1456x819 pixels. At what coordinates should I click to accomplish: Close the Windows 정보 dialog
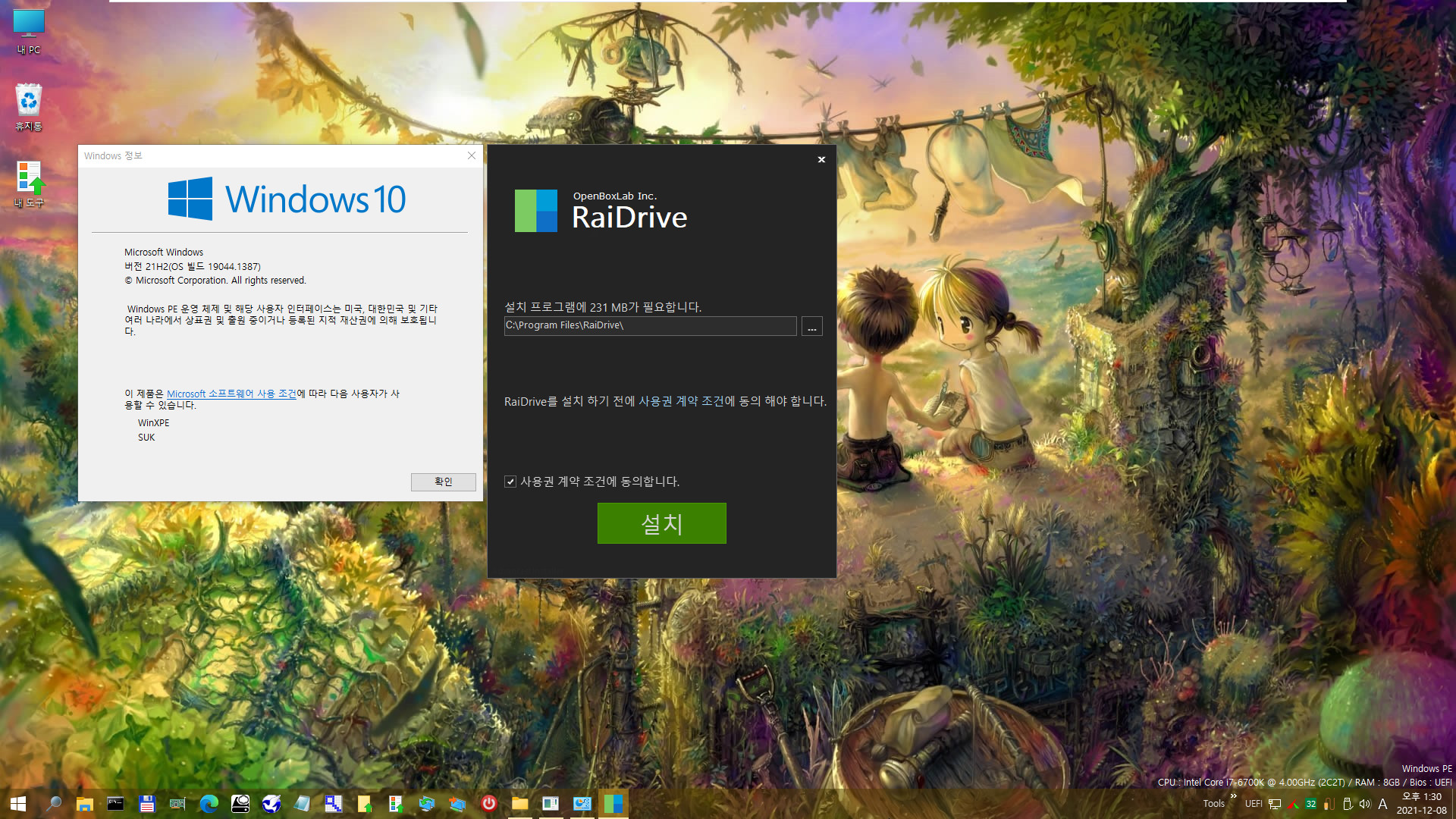[x=471, y=155]
